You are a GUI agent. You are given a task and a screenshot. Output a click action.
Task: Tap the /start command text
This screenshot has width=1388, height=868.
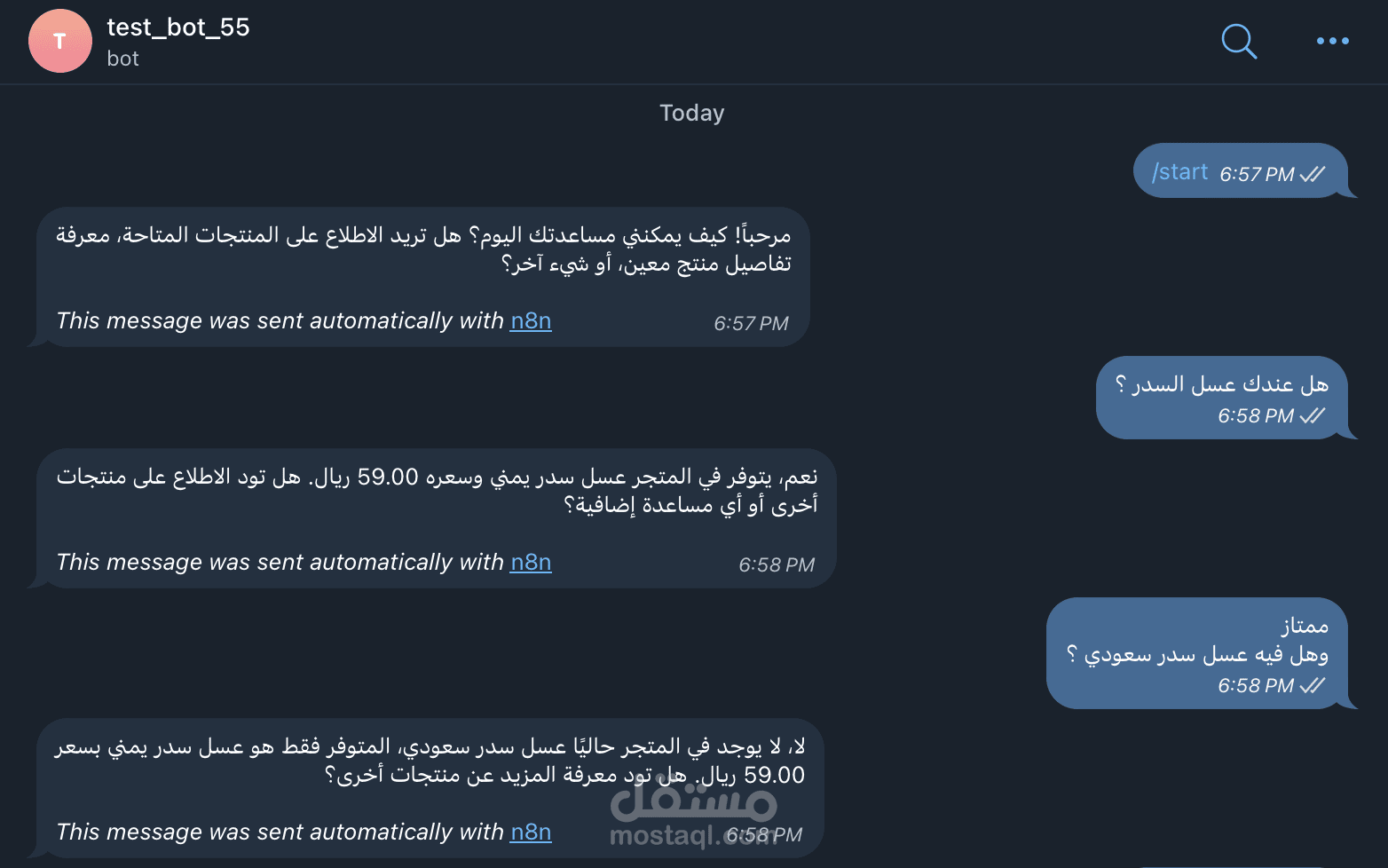(1180, 172)
